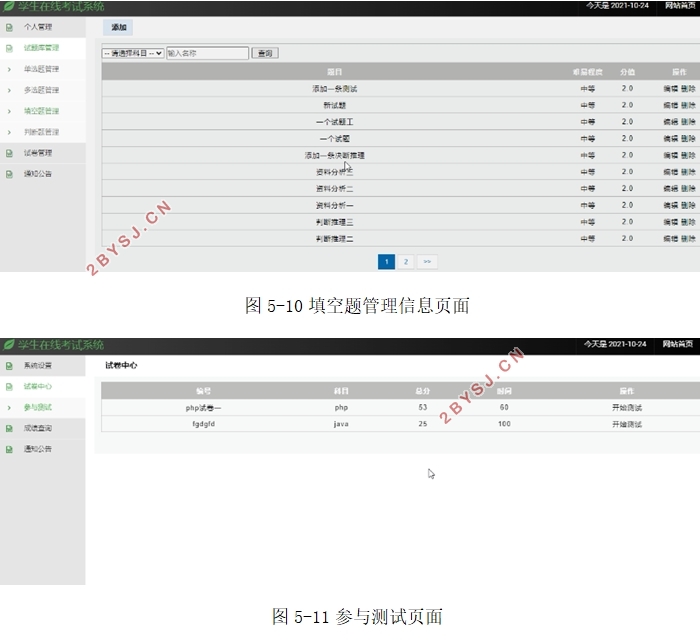Click the 查询 search button

265,53
